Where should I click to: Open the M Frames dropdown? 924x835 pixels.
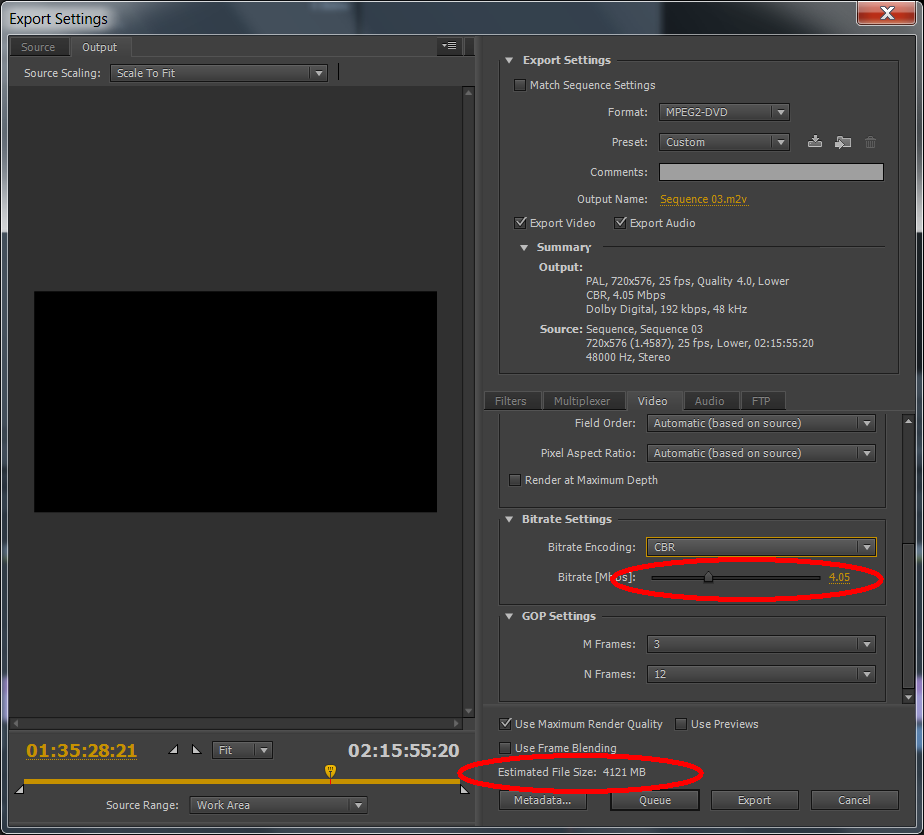(761, 644)
